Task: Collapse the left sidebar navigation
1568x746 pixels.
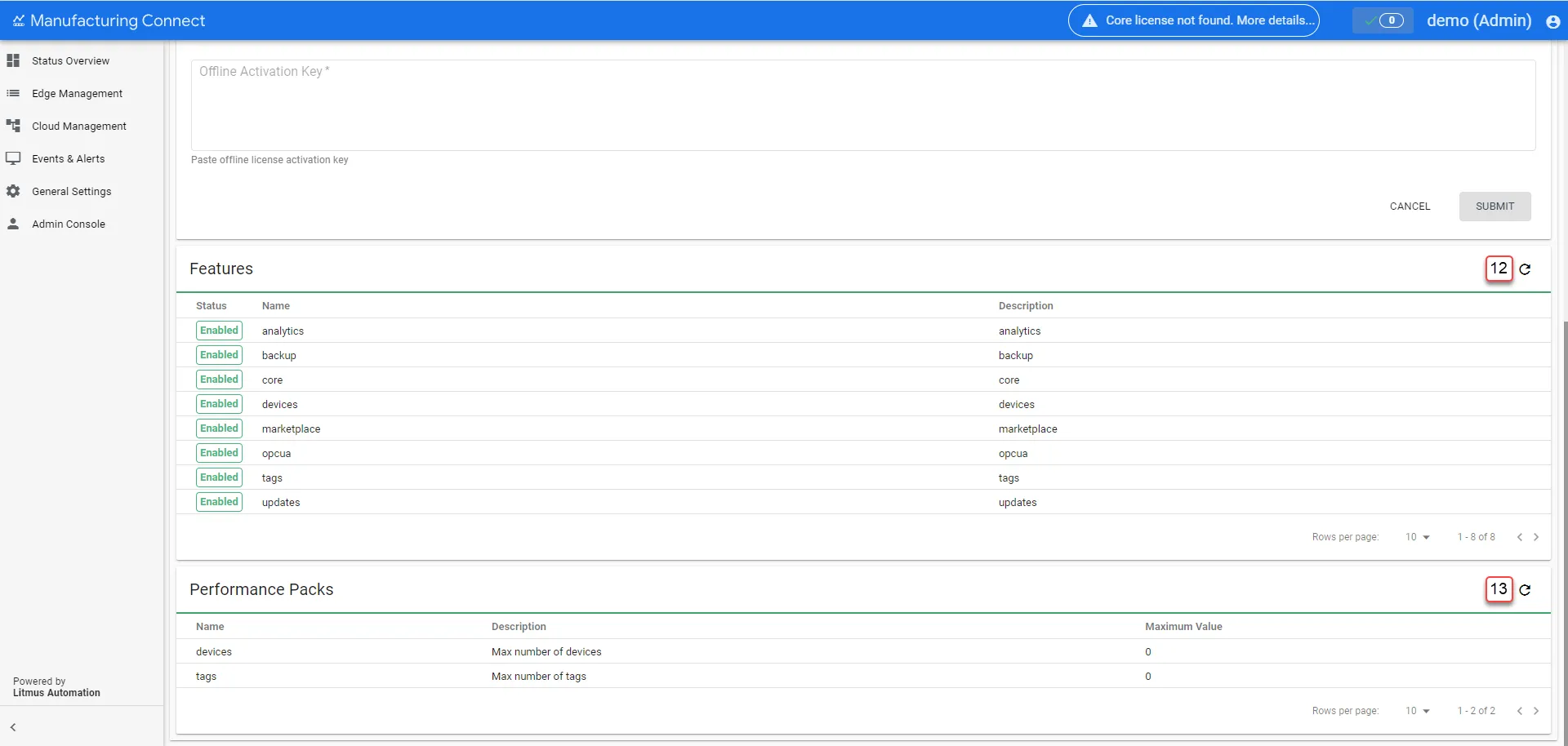Action: point(13,727)
